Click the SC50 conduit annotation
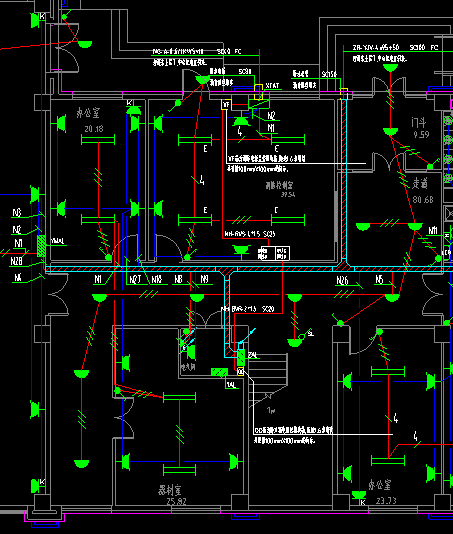This screenshot has height=534, width=453. coord(329,74)
